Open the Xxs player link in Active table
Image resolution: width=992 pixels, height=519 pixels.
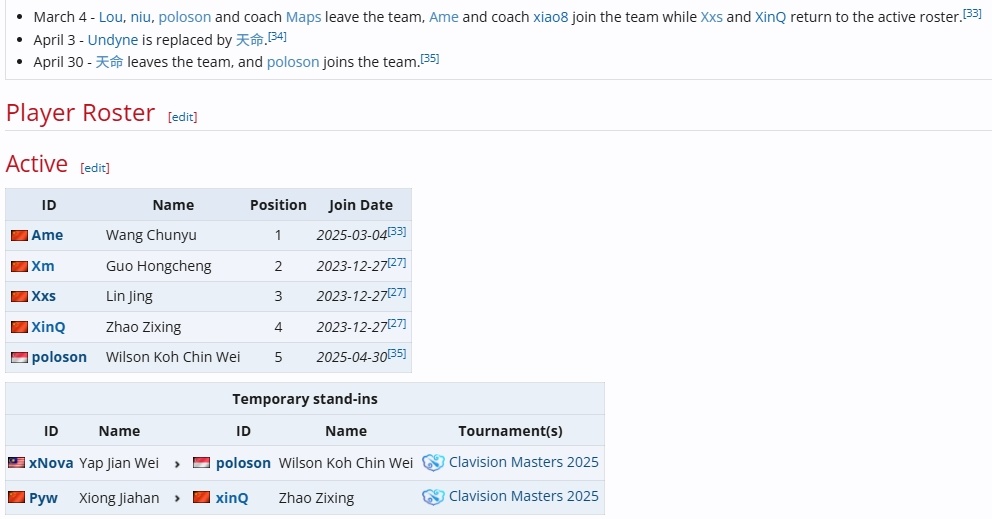click(x=44, y=296)
